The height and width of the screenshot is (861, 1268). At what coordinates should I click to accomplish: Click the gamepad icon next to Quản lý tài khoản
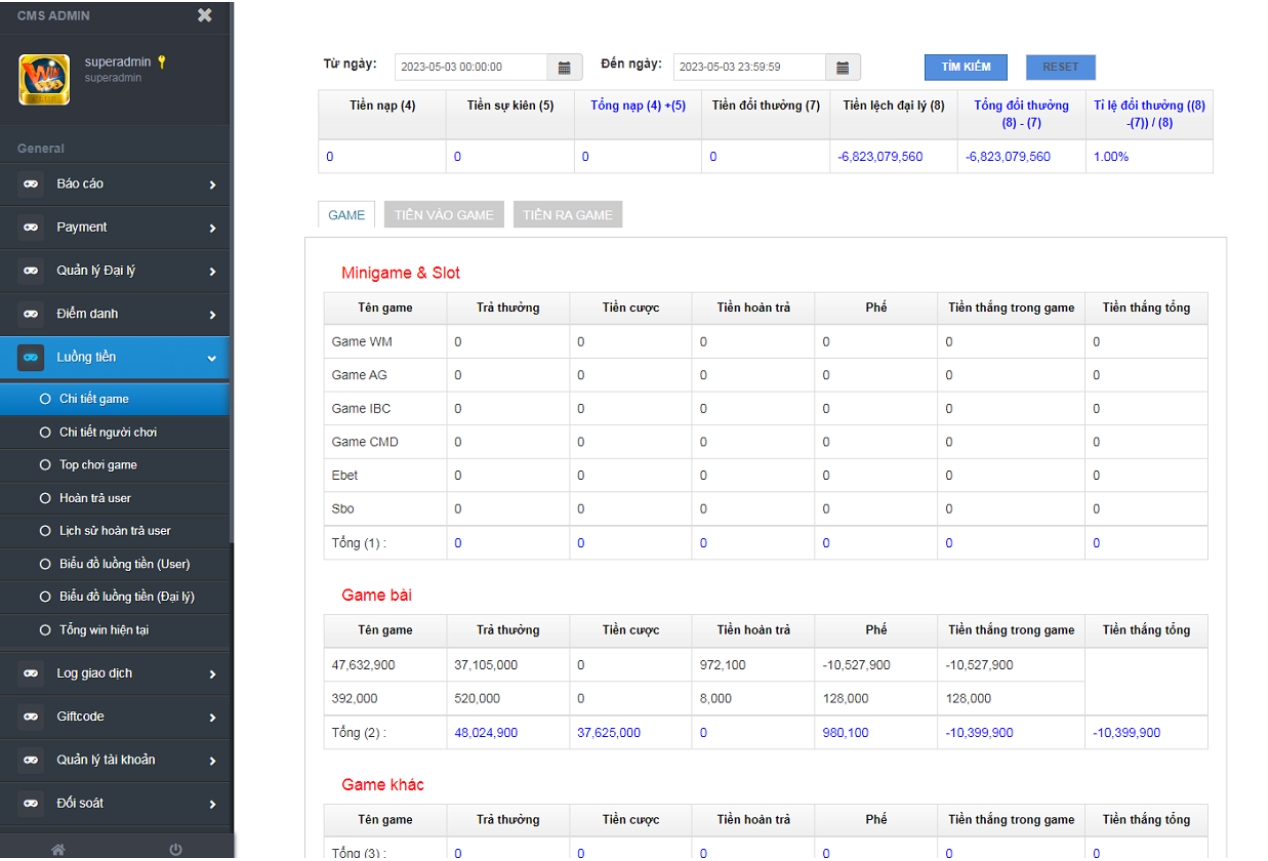[31, 760]
